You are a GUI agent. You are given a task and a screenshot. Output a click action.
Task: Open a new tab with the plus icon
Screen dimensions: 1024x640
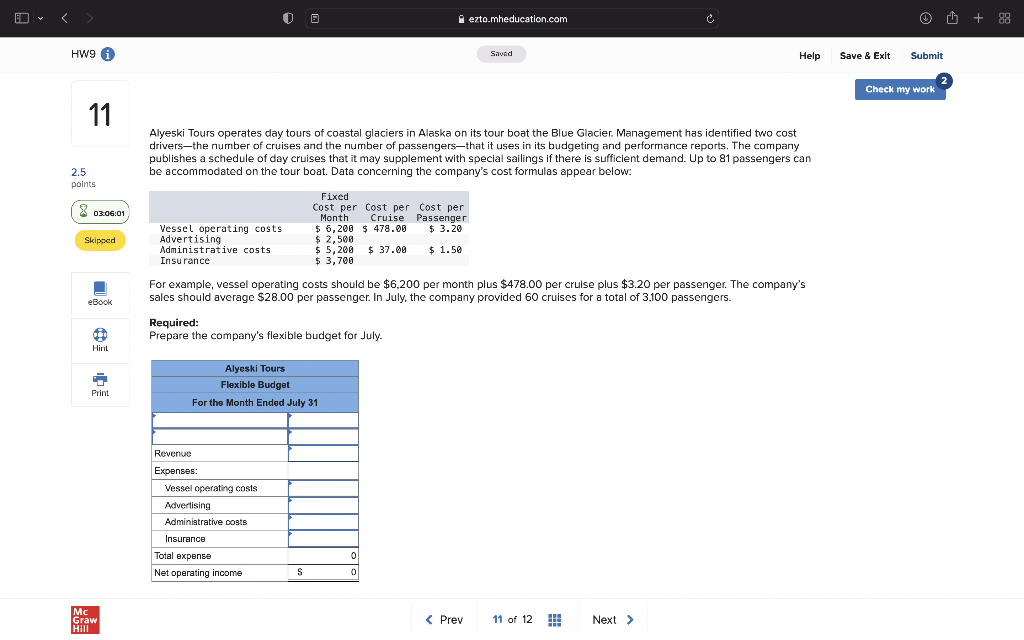[x=978, y=18]
